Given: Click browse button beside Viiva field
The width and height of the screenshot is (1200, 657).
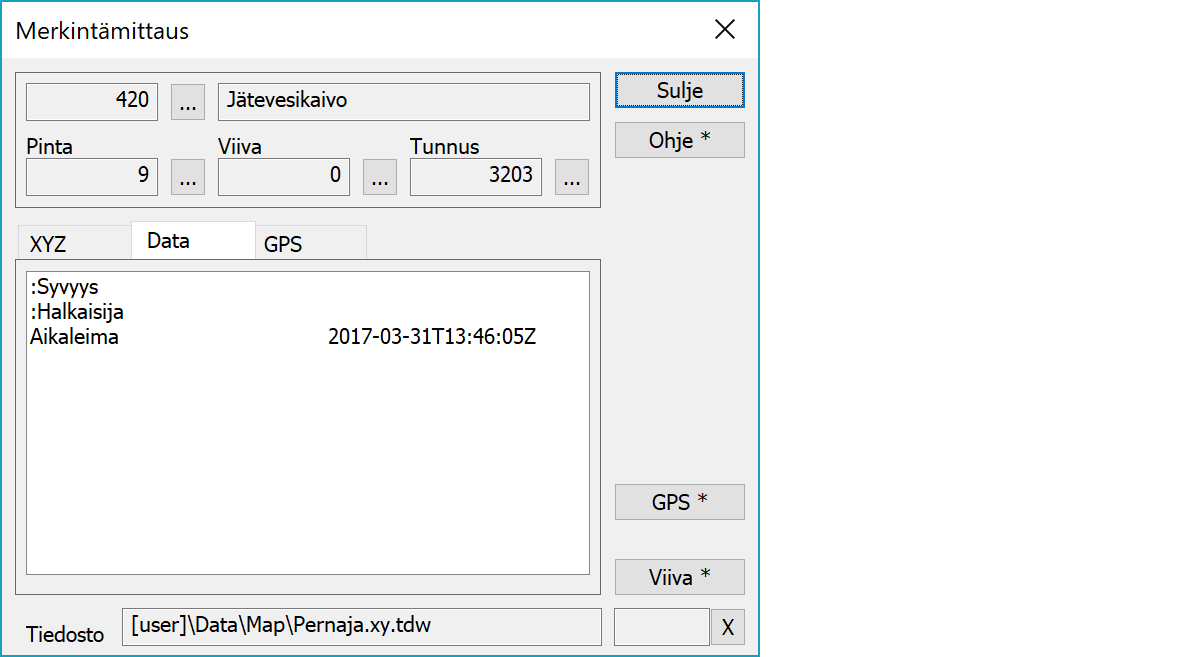Looking at the screenshot, I should (x=380, y=177).
